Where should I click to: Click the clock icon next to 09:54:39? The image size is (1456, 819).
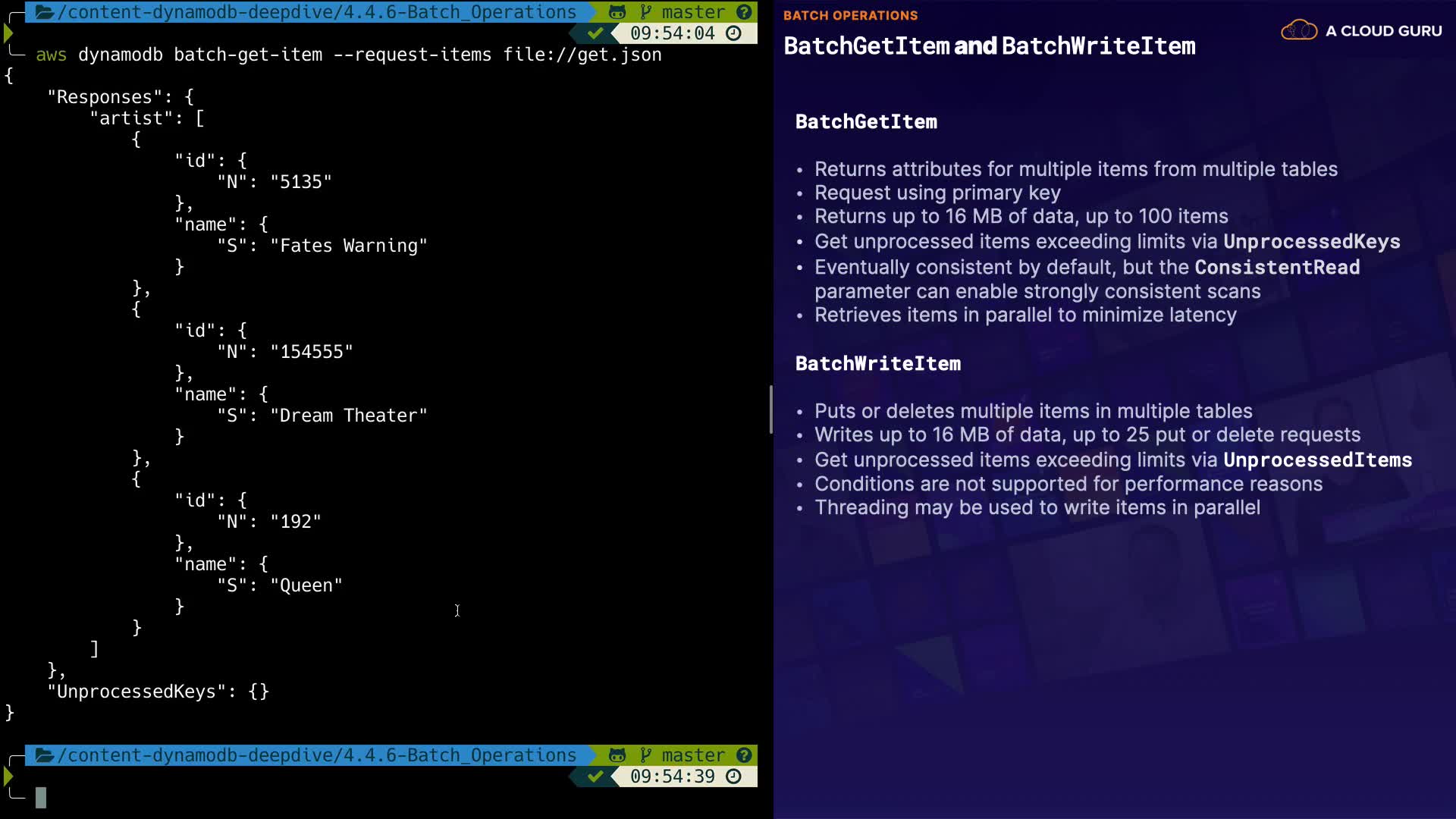coord(733,777)
